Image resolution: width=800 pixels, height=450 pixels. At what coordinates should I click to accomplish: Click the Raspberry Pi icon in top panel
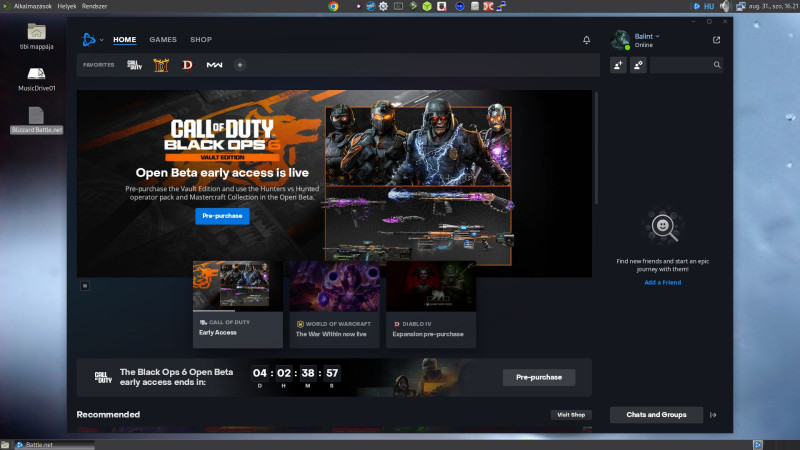pyautogui.click(x=442, y=6)
